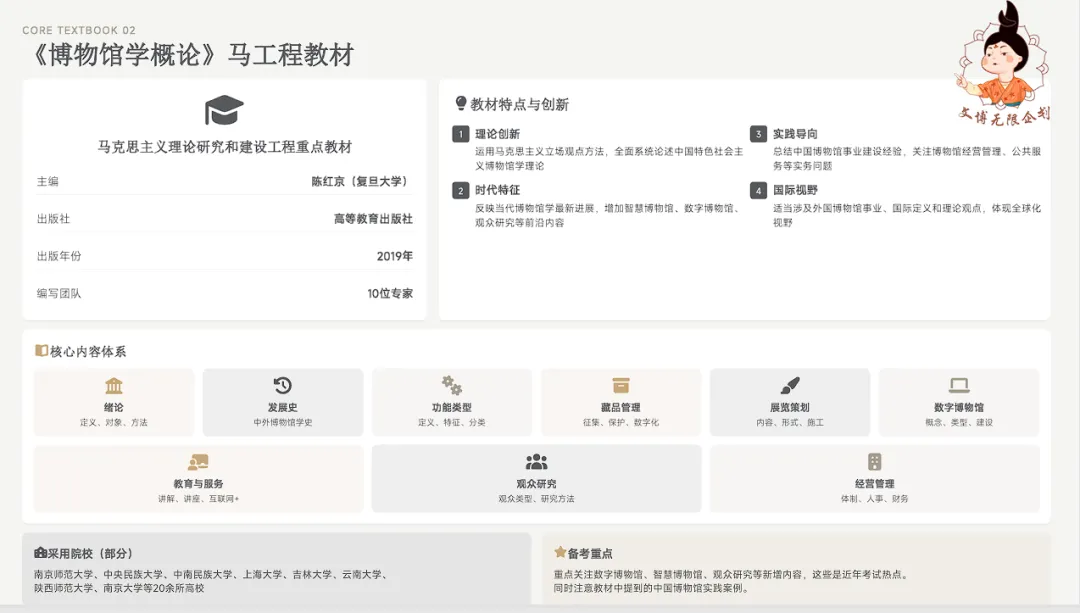Click the subtitle 定义、特征、分类
Image resolution: width=1080 pixels, height=613 pixels.
tap(452, 422)
